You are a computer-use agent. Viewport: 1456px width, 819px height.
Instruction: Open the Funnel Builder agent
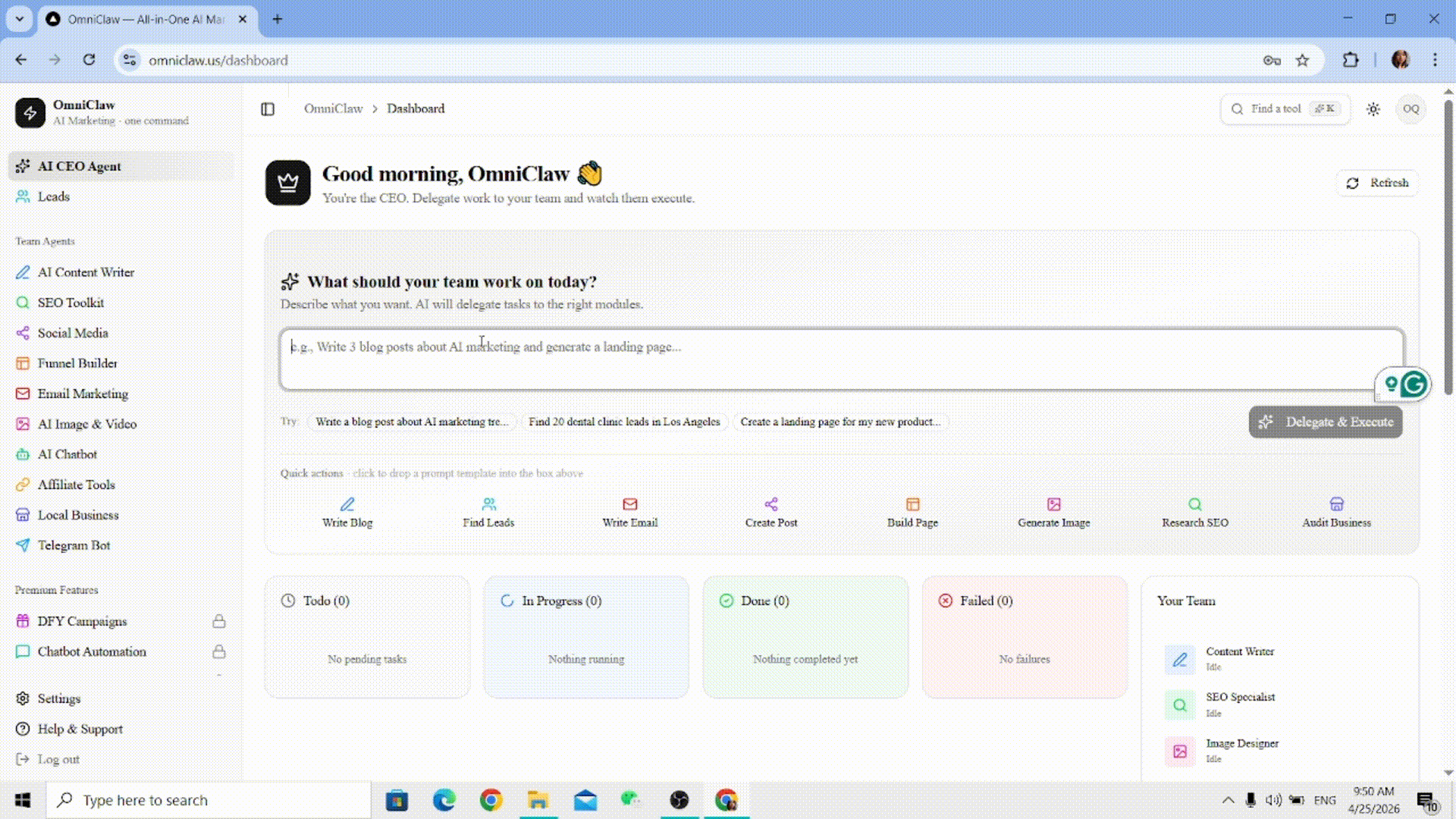pyautogui.click(x=121, y=363)
